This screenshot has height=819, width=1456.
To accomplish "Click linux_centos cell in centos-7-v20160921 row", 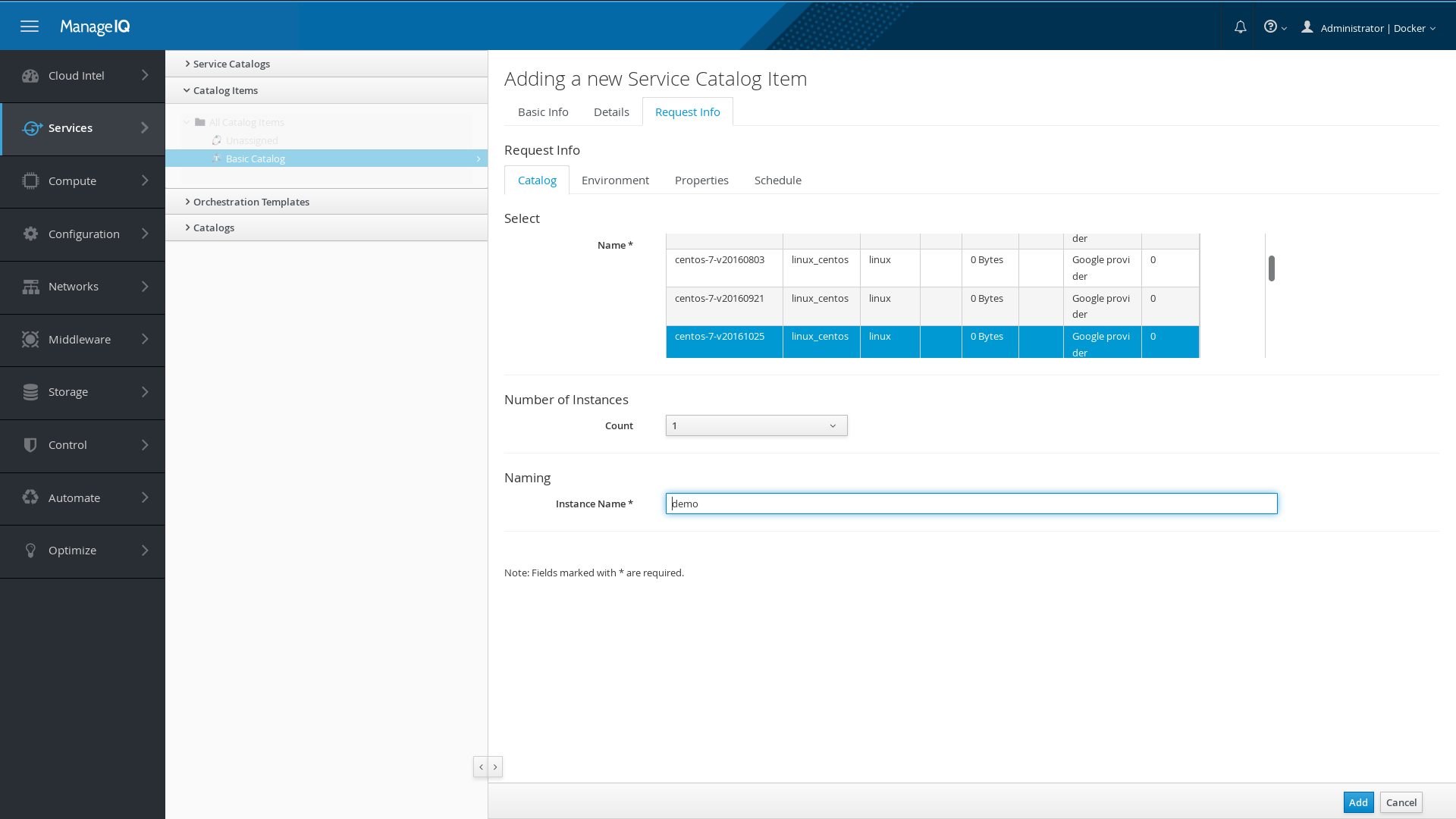I will (821, 306).
